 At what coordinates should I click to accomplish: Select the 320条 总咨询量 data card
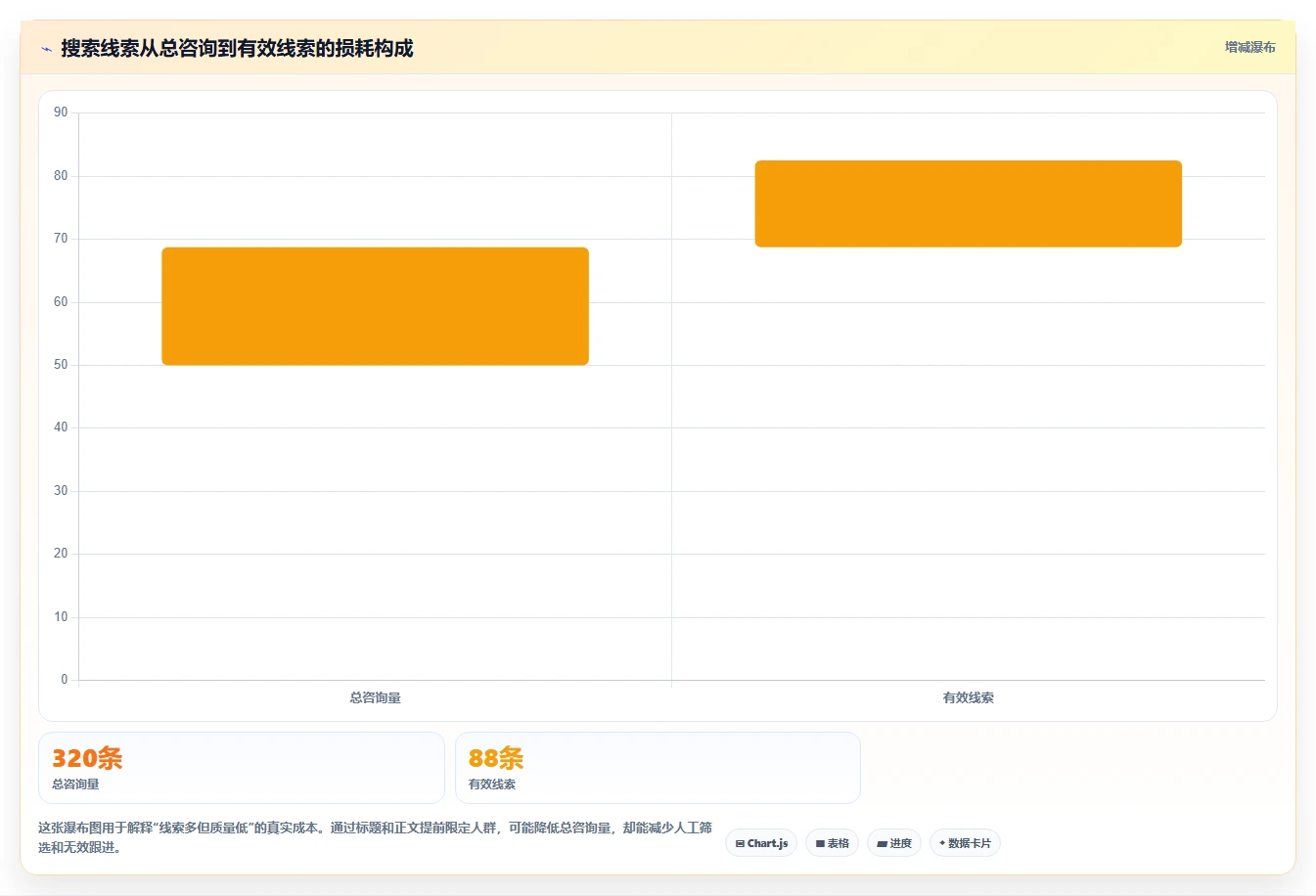click(241, 768)
